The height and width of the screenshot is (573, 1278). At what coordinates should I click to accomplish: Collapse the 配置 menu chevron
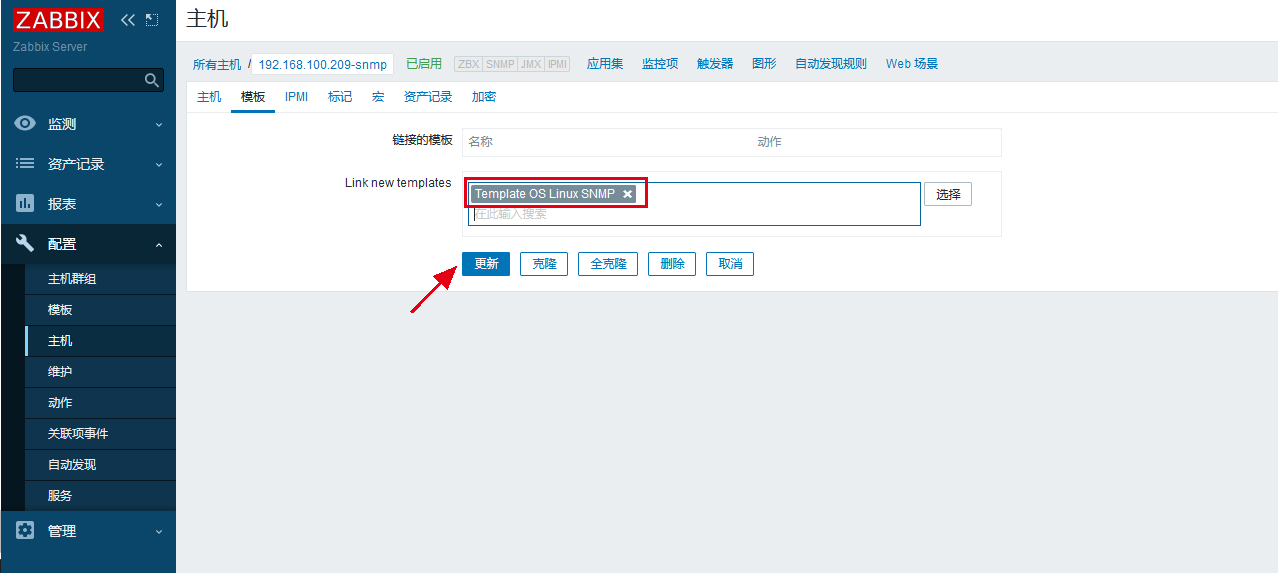coord(158,245)
